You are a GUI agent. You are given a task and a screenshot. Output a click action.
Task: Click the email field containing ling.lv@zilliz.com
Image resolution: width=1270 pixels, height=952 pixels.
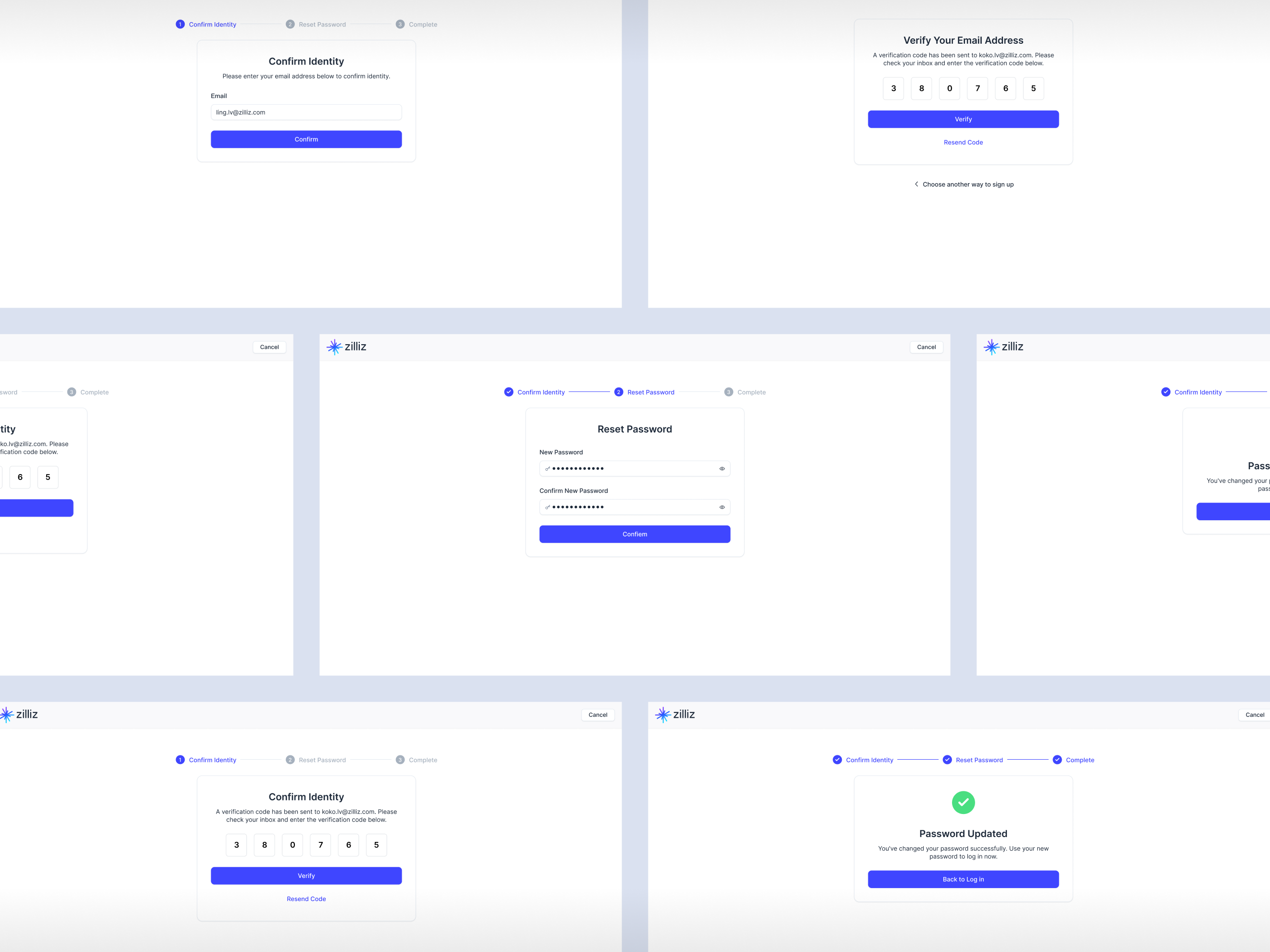pos(306,112)
